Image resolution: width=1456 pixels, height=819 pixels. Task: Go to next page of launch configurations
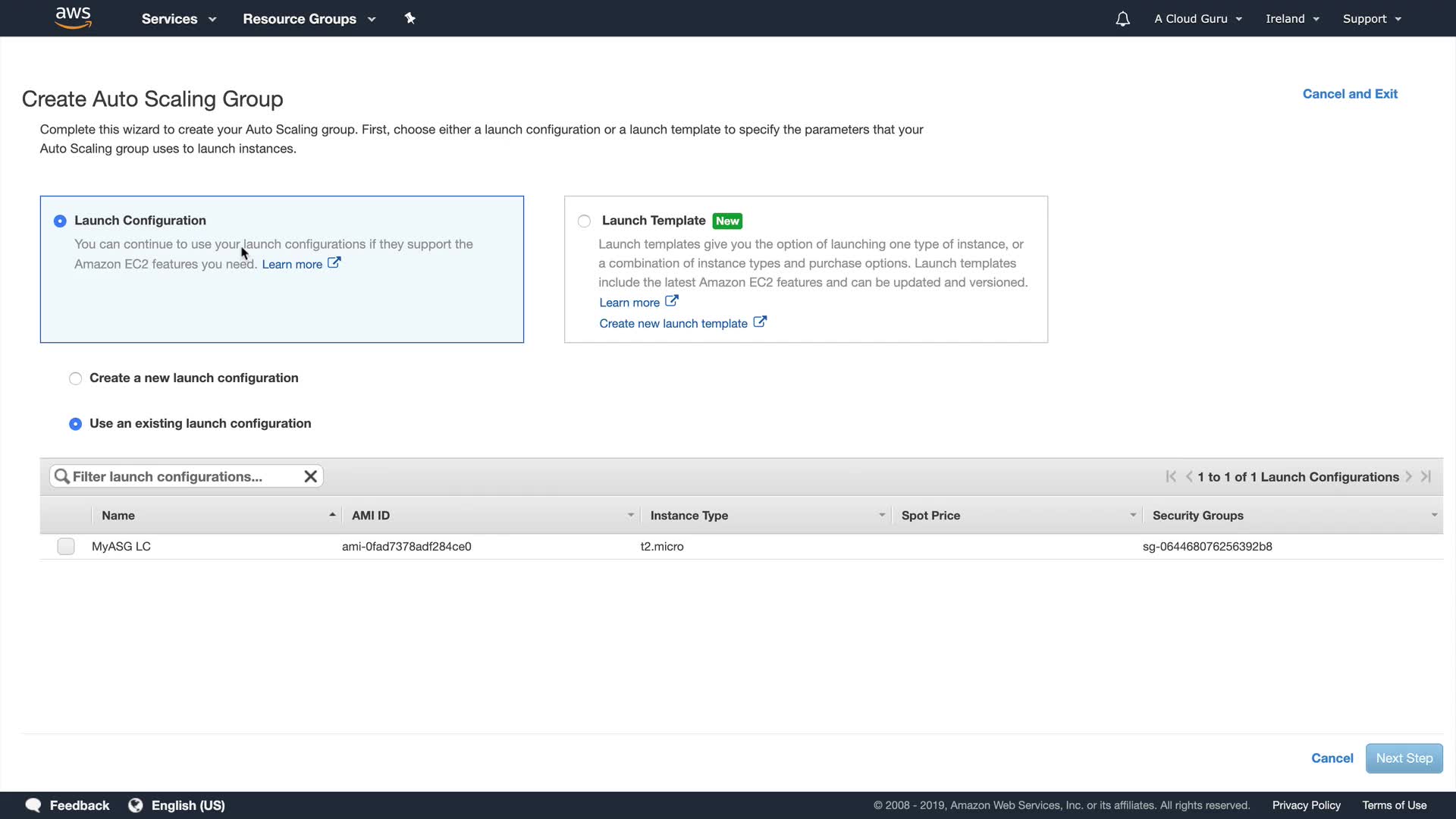[1408, 476]
